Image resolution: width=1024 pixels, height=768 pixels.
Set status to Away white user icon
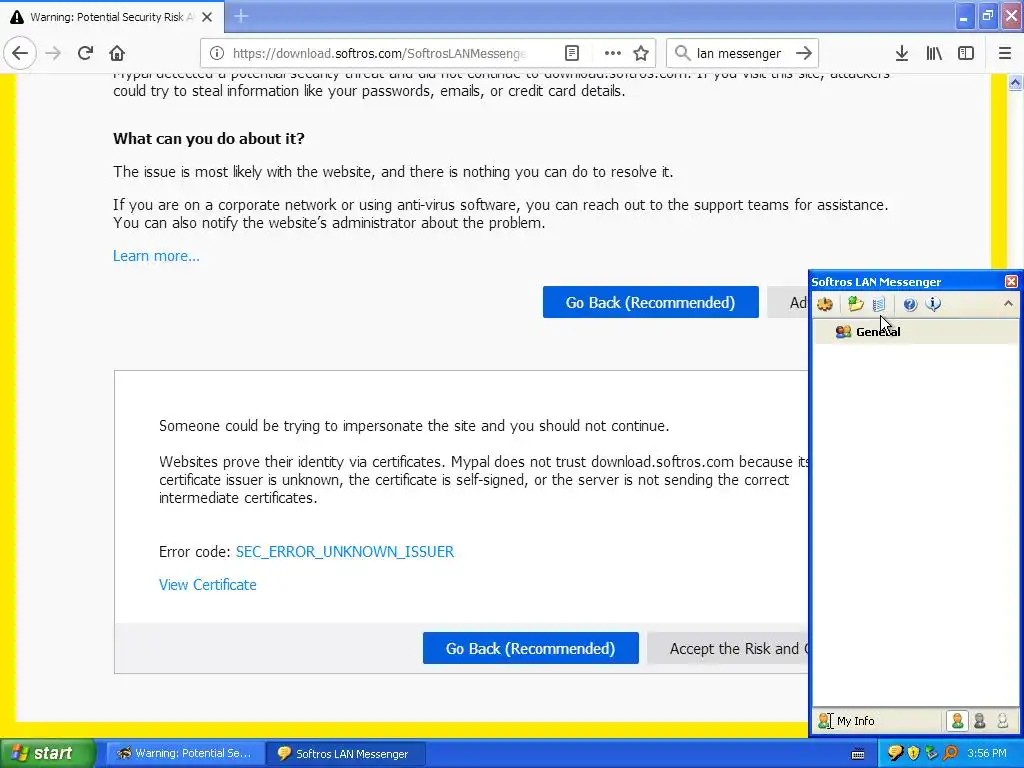tap(1002, 721)
